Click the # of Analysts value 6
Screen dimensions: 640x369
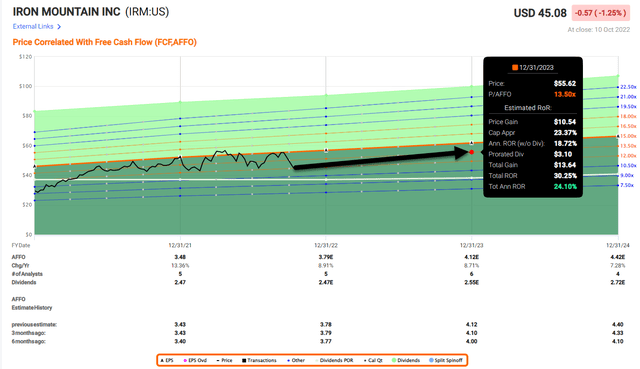tap(471, 274)
